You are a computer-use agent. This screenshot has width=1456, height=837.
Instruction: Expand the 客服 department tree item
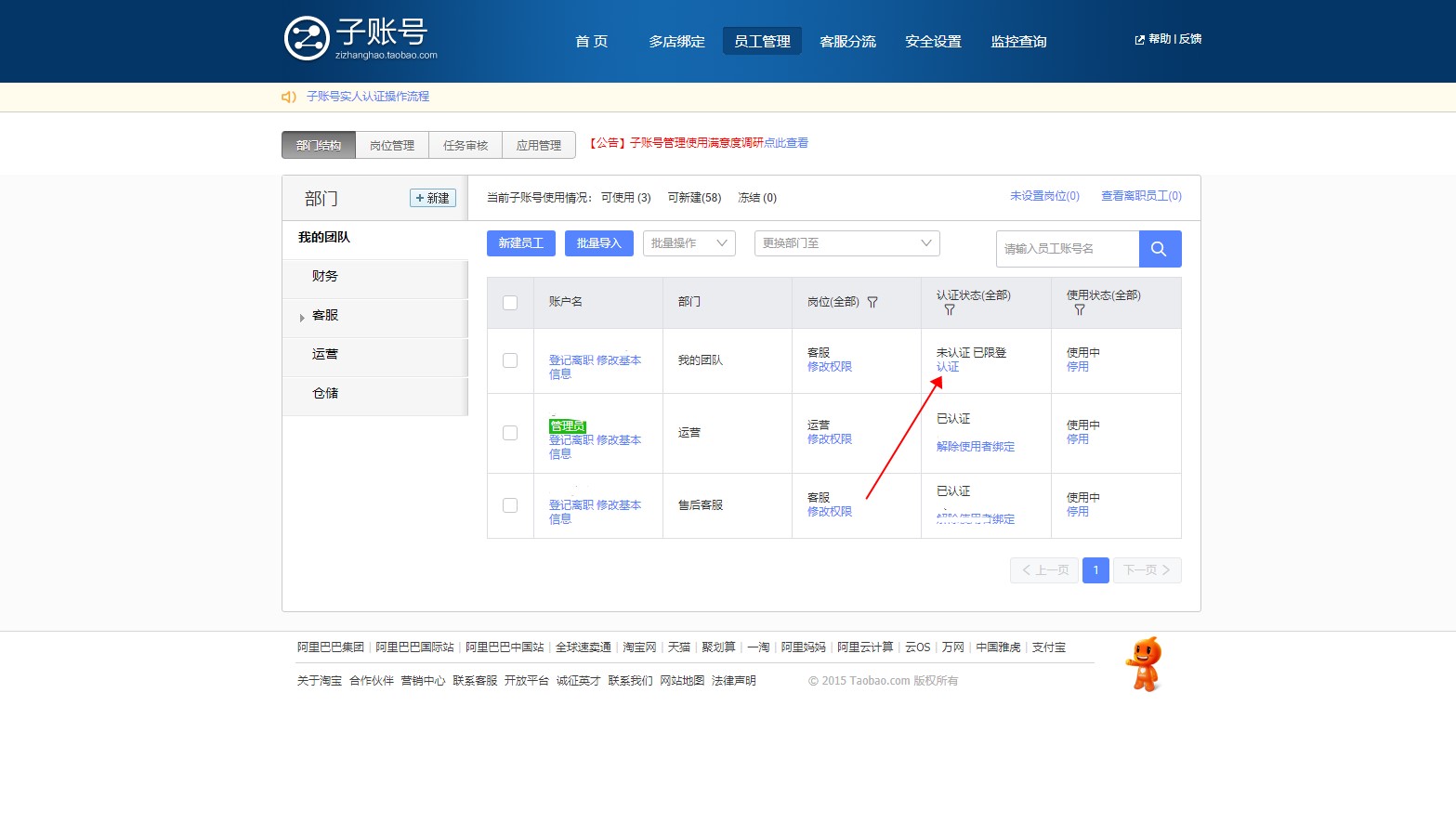302,317
